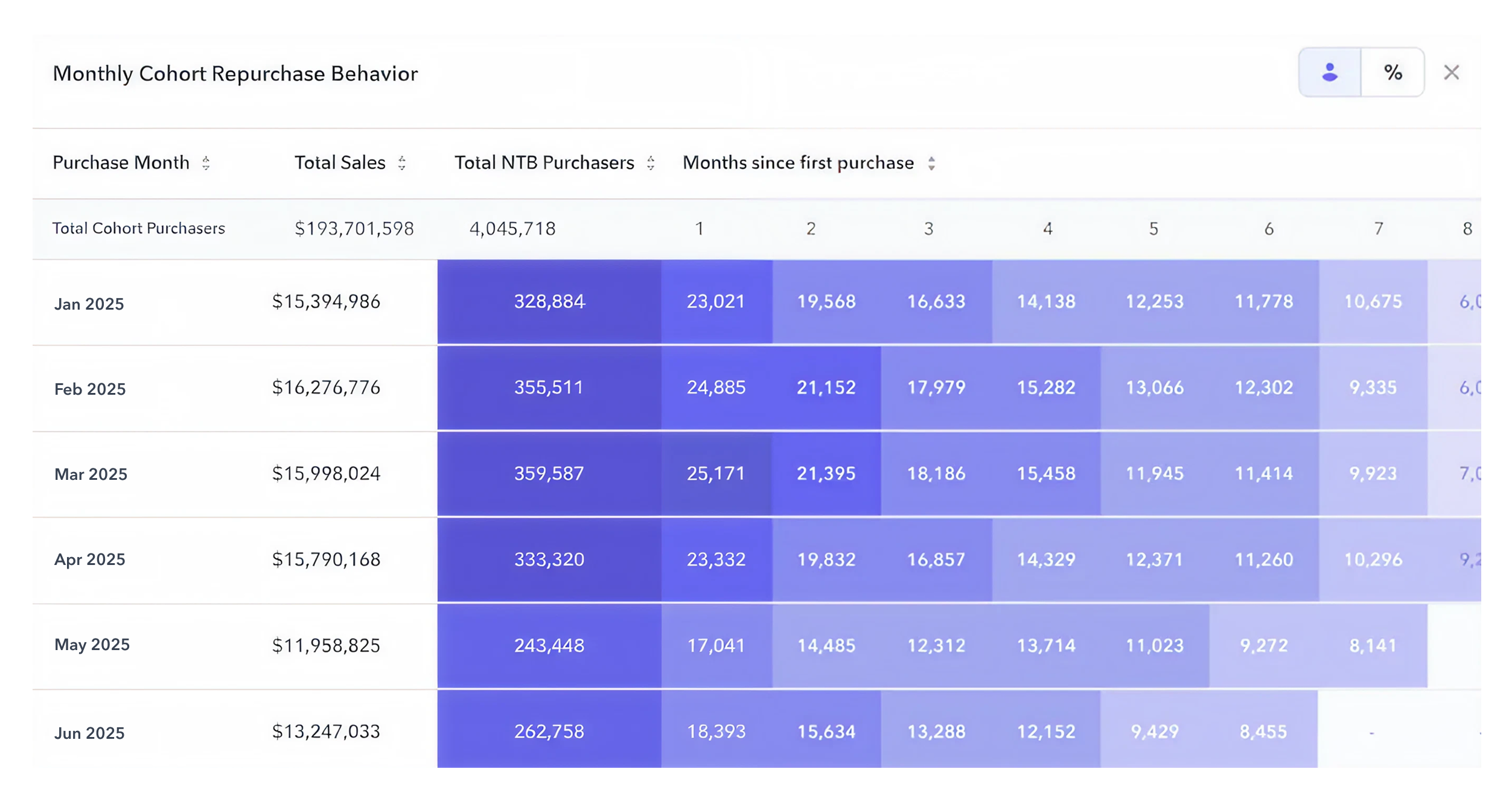Click month 1 column number header
This screenshot has width=1512, height=804.
(x=699, y=229)
